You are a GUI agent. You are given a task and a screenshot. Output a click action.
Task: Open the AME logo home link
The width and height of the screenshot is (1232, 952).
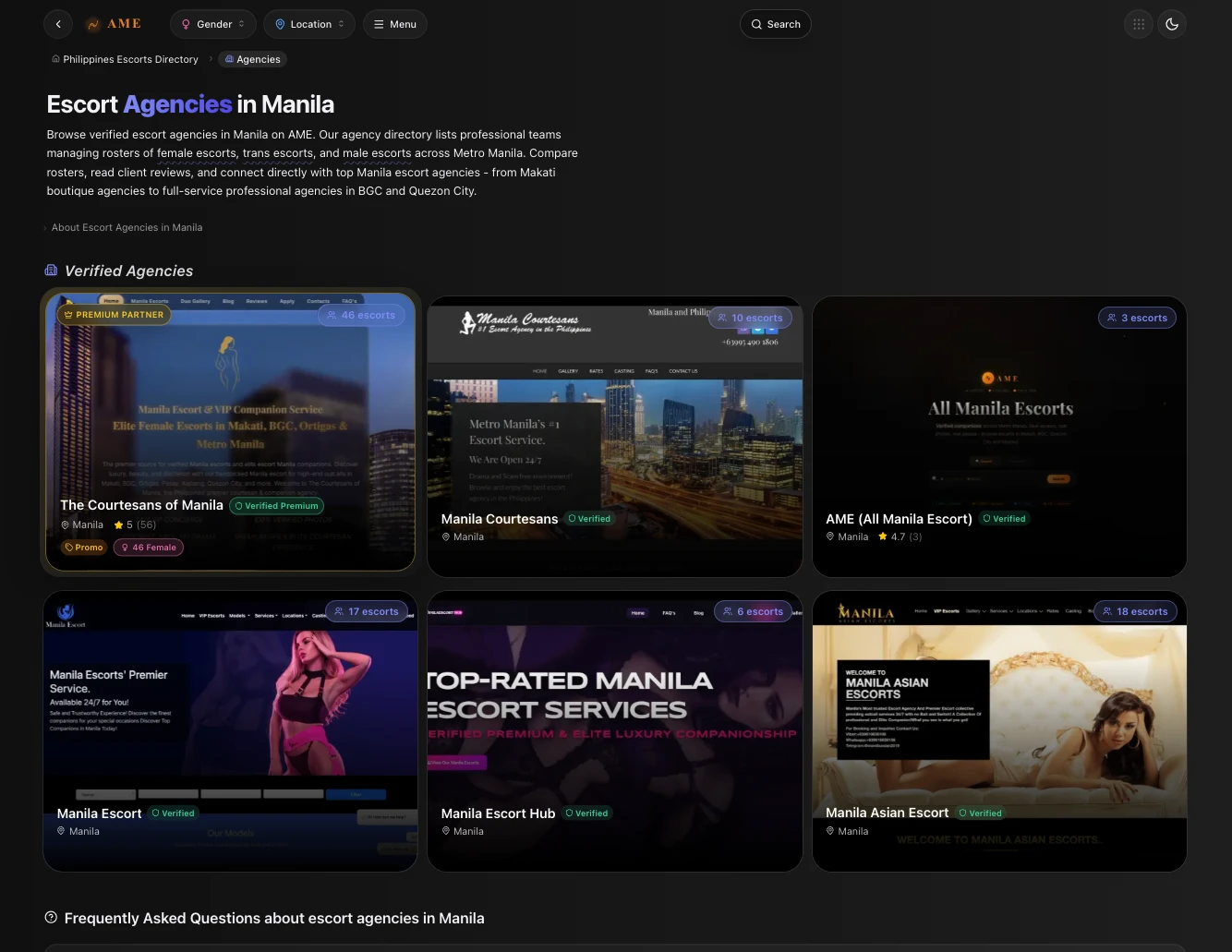(115, 24)
